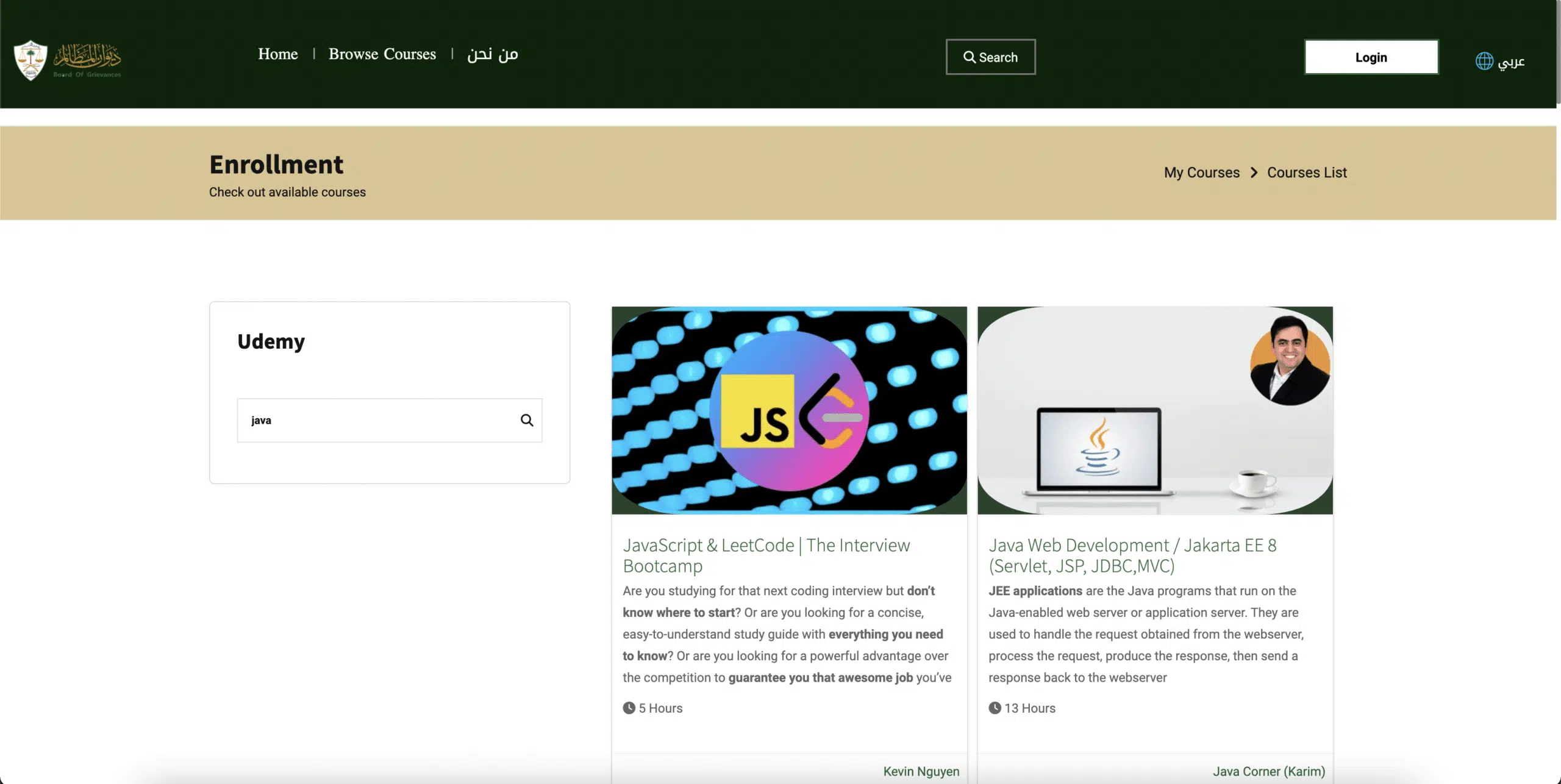Open the JavaScript & LeetCode Interview Bootcamp title
Viewport: 1561px width, 784px height.
[x=766, y=555]
